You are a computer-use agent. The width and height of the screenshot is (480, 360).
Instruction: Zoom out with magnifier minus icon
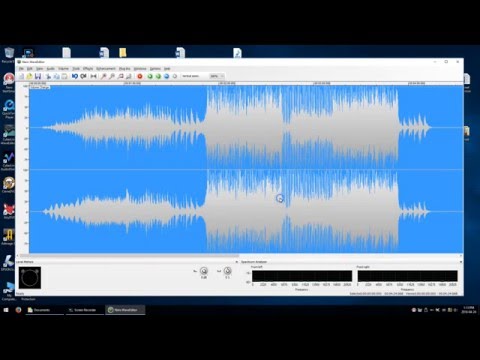pyautogui.click(x=112, y=76)
